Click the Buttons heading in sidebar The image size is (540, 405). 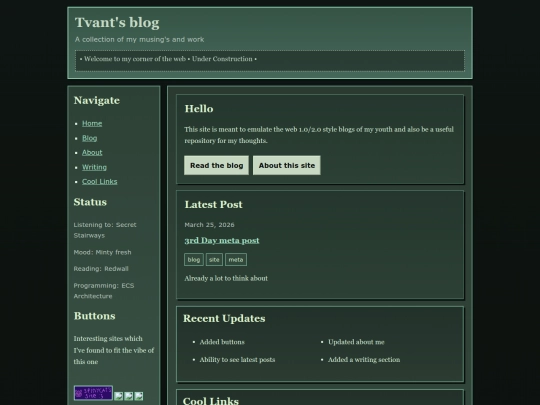coord(94,316)
